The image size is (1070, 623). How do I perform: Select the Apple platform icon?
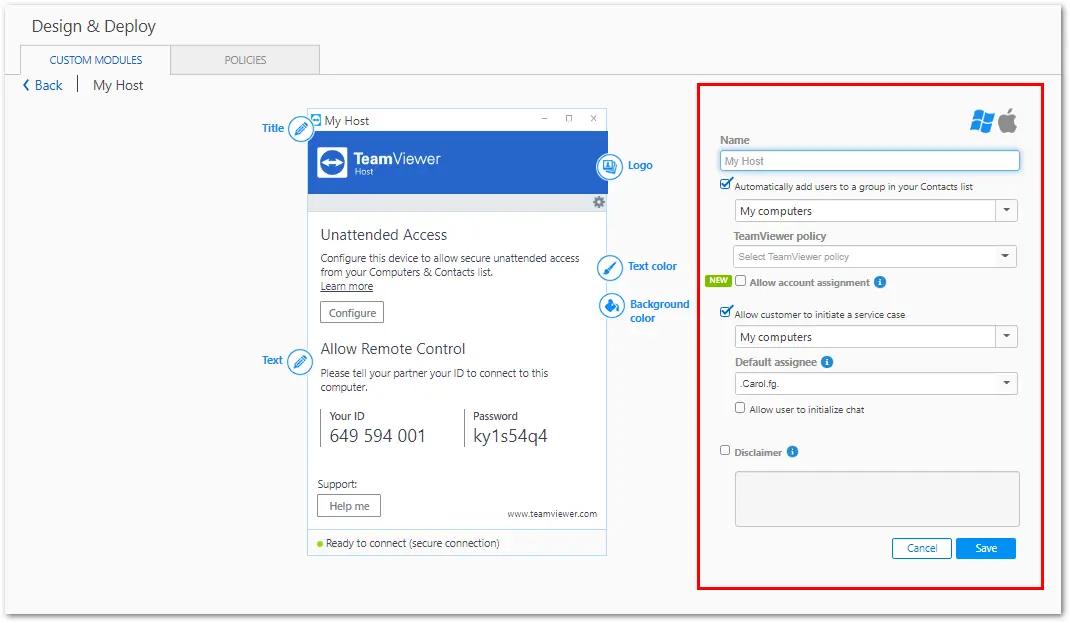coord(1008,121)
